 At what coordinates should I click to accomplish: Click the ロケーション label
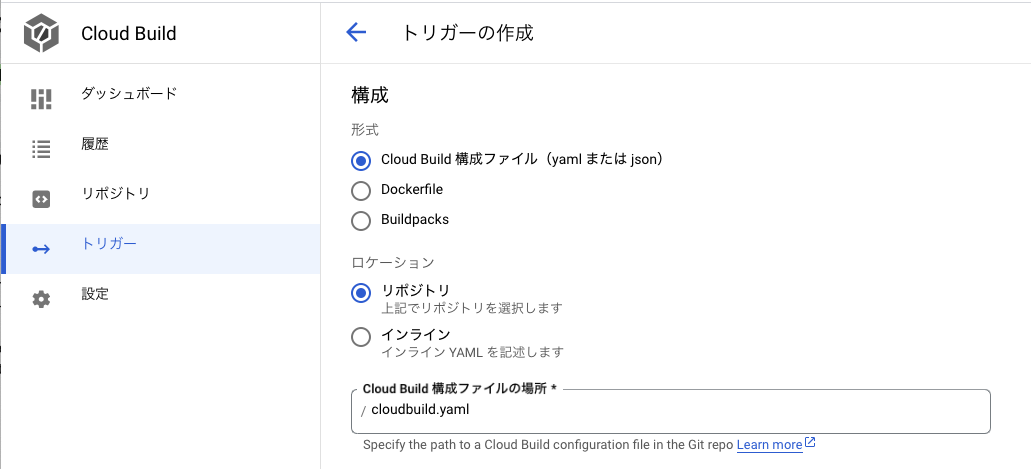click(393, 262)
